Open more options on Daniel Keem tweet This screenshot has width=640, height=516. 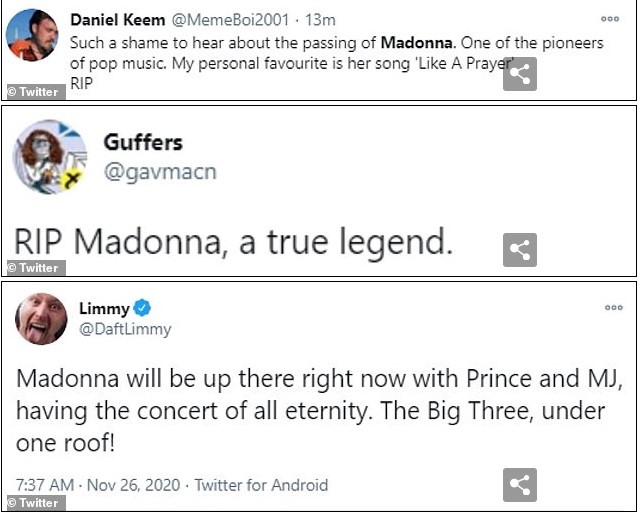(x=610, y=18)
